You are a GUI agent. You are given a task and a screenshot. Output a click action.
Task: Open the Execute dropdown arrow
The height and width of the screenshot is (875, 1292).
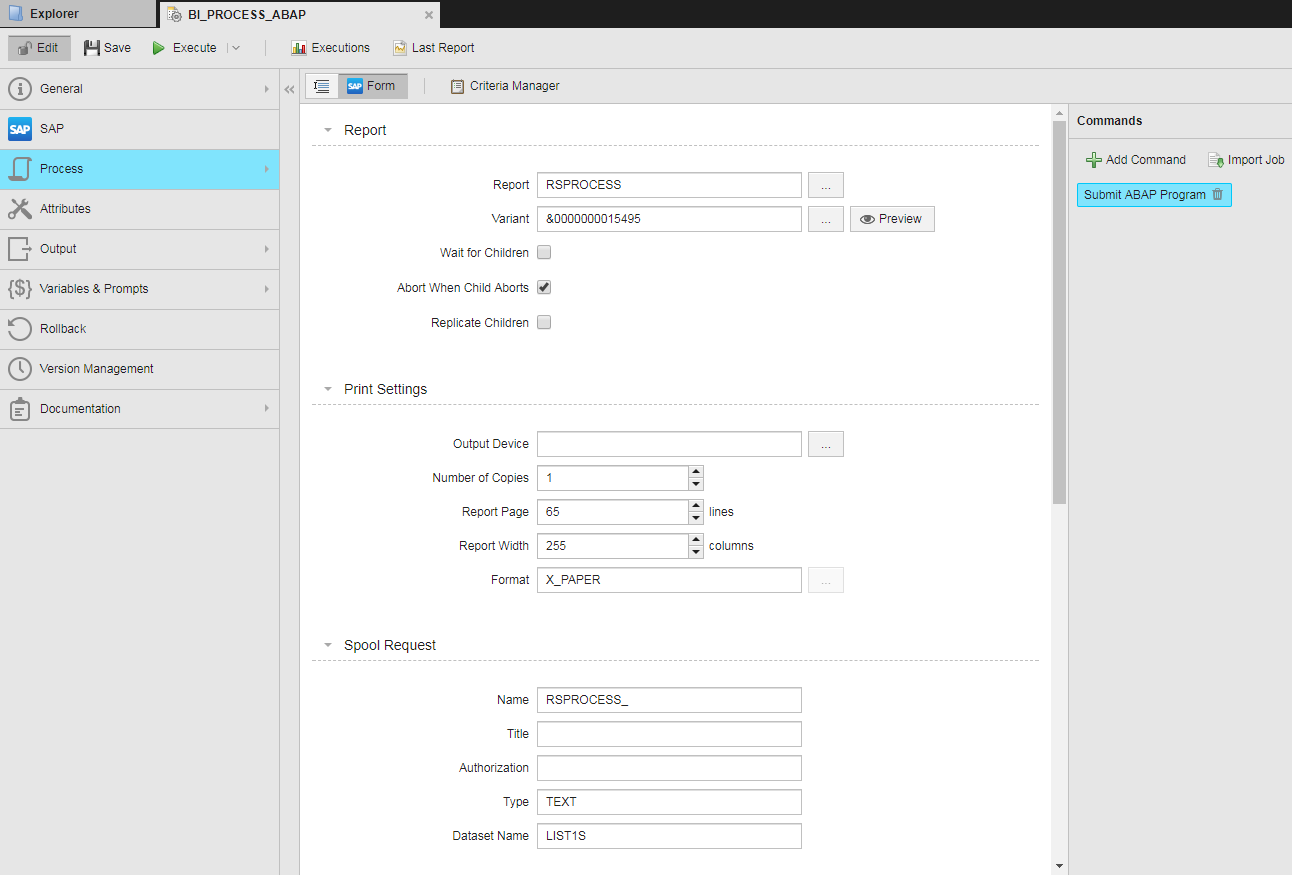[236, 48]
